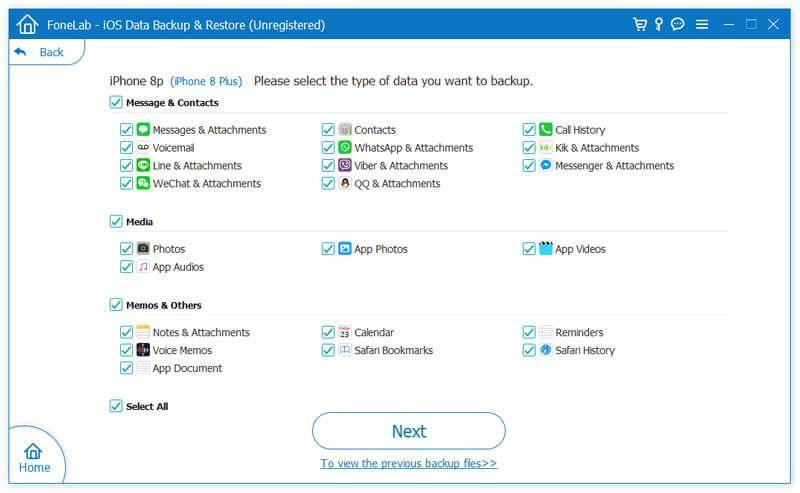Uncheck the Voice Memos checkbox

click(x=126, y=350)
